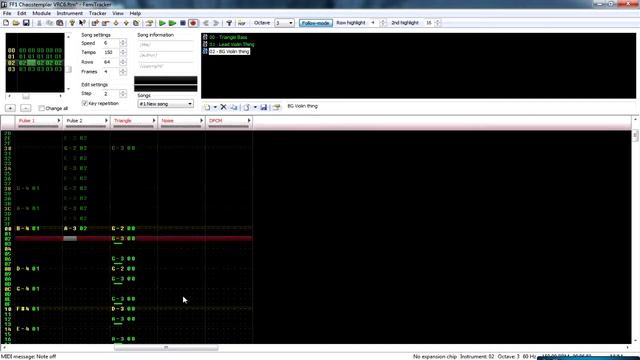Image resolution: width=640 pixels, height=360 pixels.
Task: Select instrument 00 - Triangle Bass
Action: pos(228,37)
